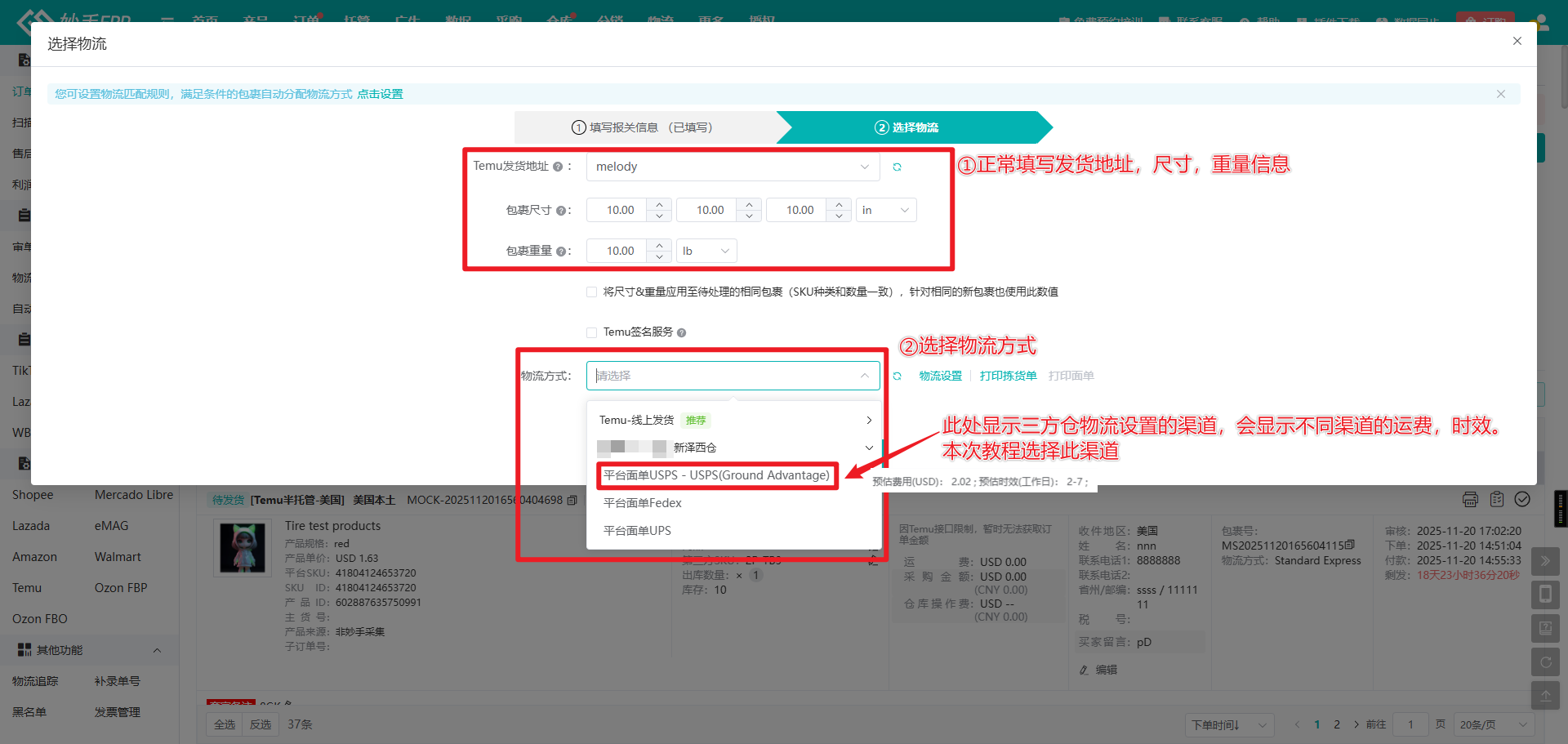The height and width of the screenshot is (744, 1568).
Task: Open the 点击设置 rule settings link
Action: click(380, 94)
